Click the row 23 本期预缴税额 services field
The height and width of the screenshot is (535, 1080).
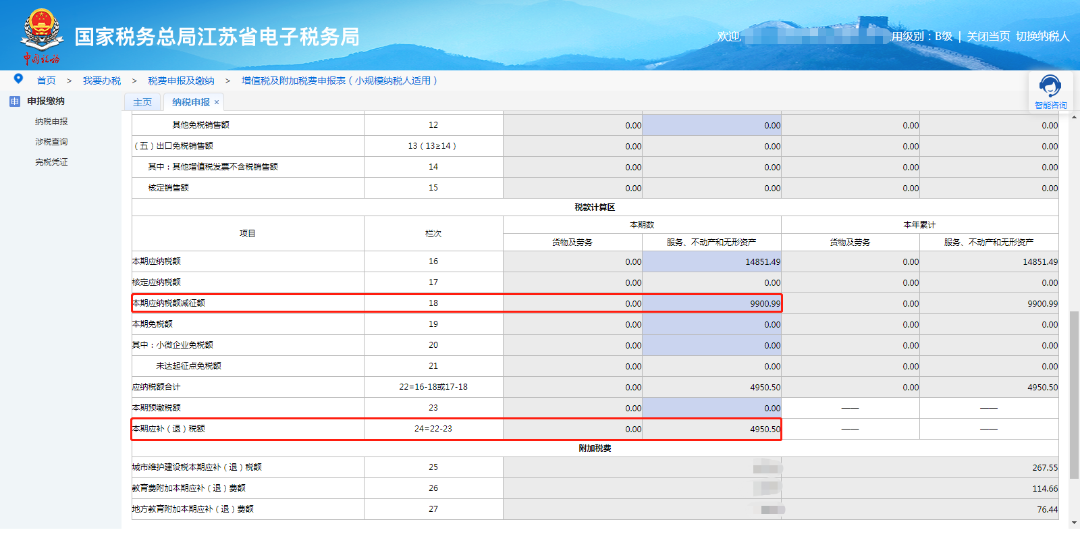(x=711, y=408)
